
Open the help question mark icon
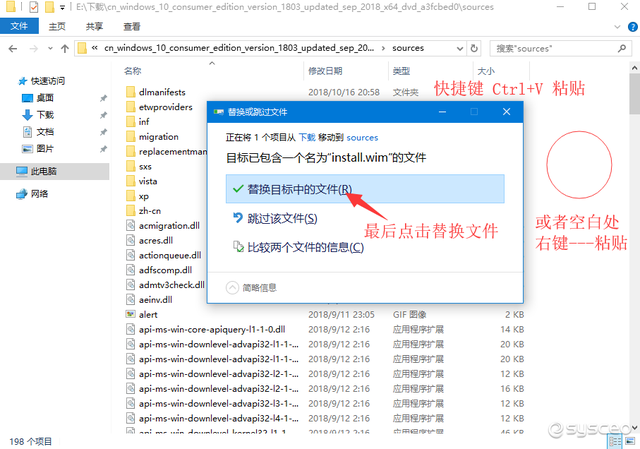632,27
